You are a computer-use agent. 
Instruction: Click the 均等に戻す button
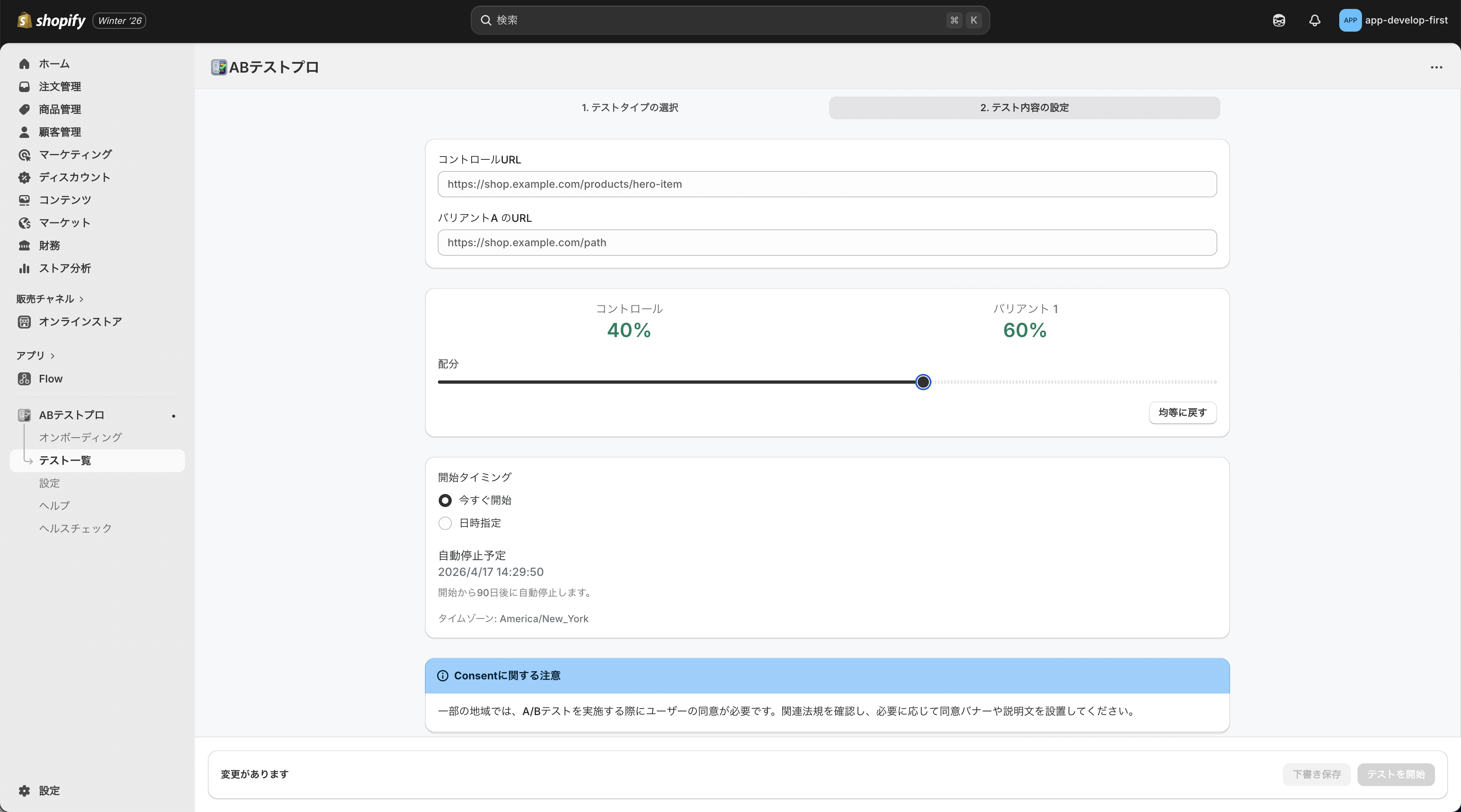pos(1182,412)
